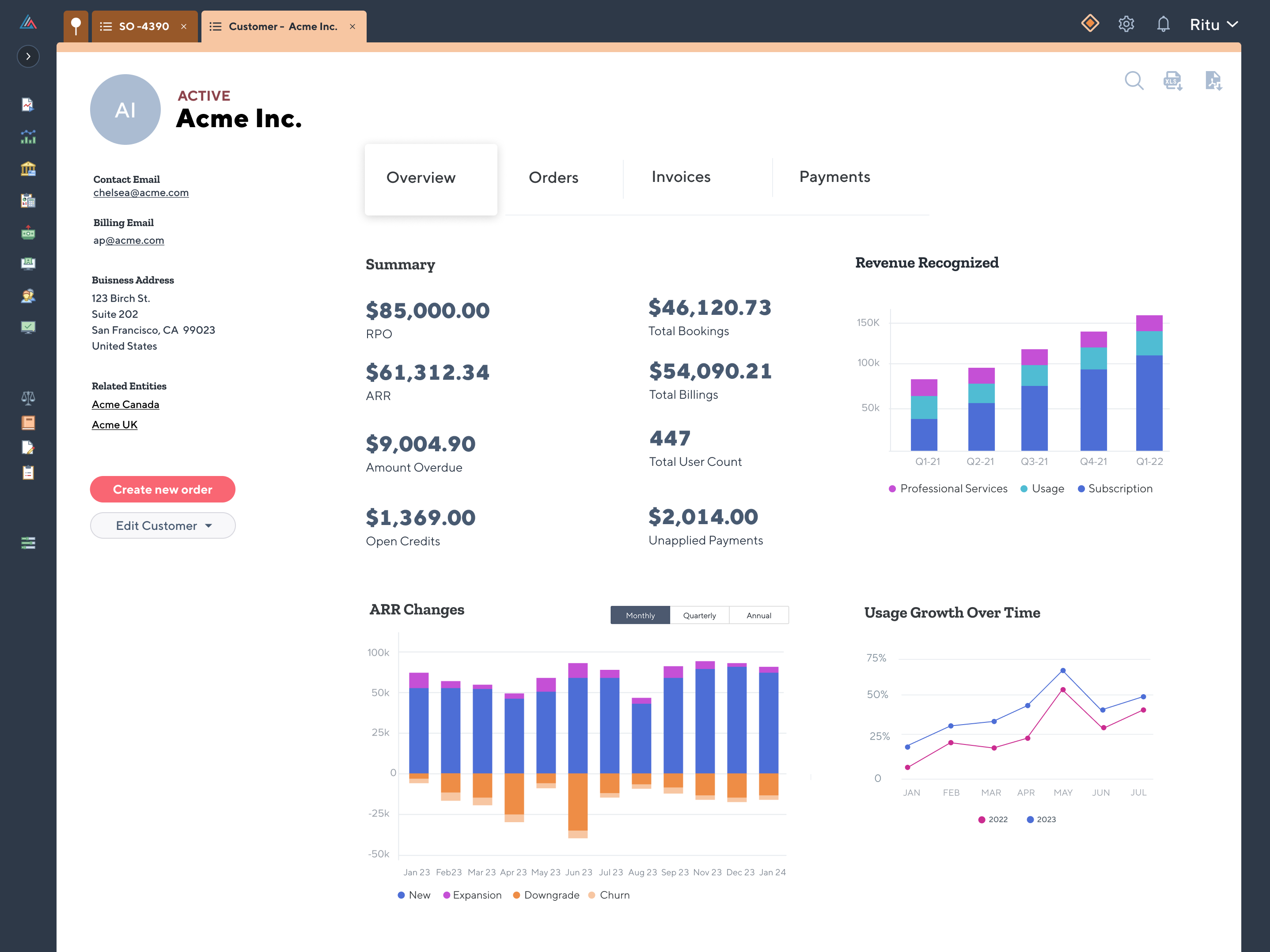Click the search magnifier icon
This screenshot has width=1270, height=952.
pos(1134,80)
